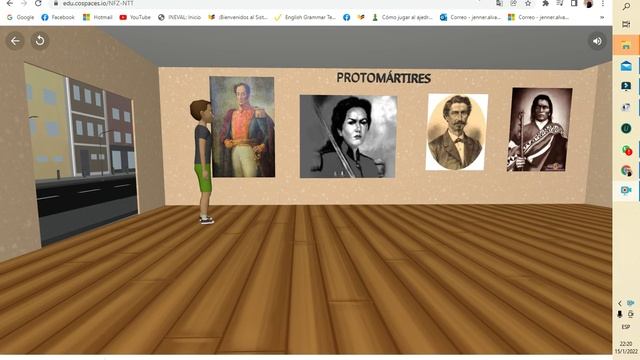
Task: Open Chrome with red badge on taskbar
Action: click(626, 150)
